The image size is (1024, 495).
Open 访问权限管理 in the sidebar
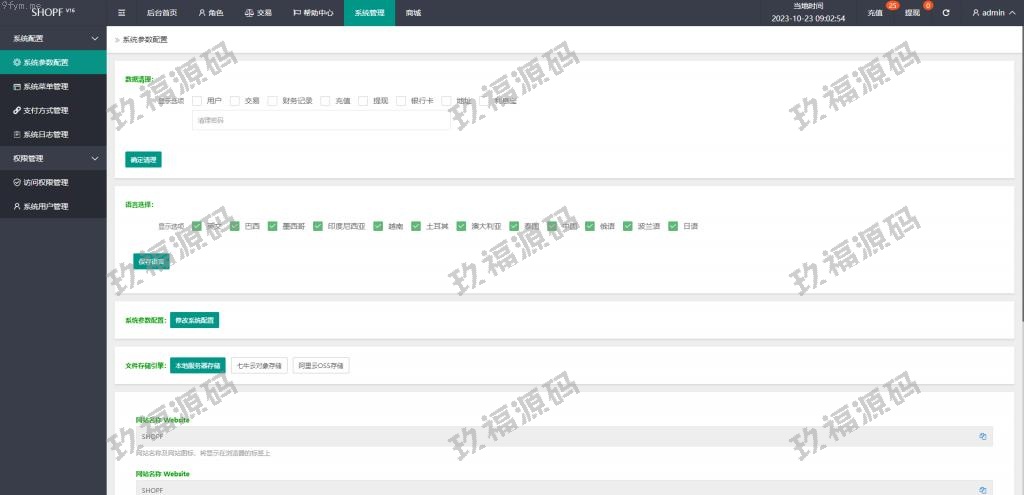pyautogui.click(x=46, y=182)
